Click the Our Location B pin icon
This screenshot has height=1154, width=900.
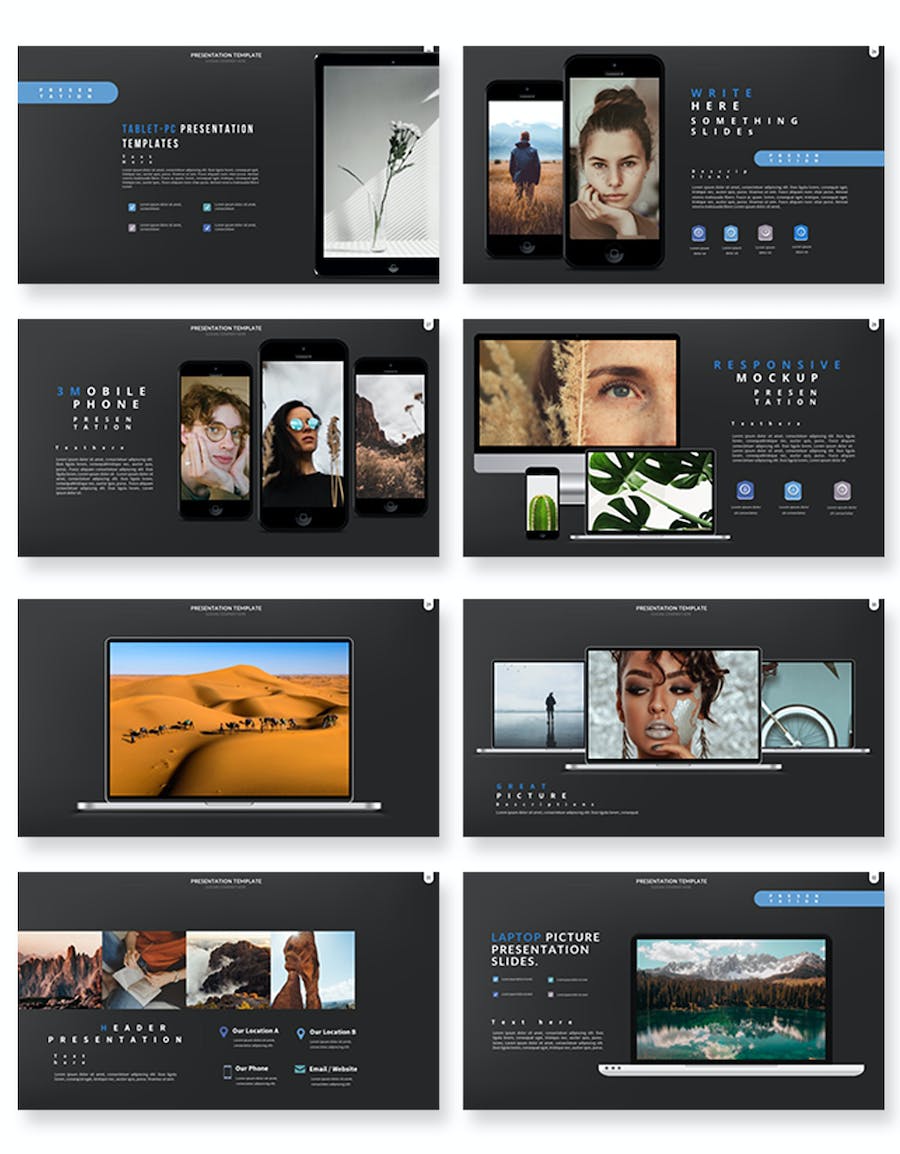click(300, 1033)
